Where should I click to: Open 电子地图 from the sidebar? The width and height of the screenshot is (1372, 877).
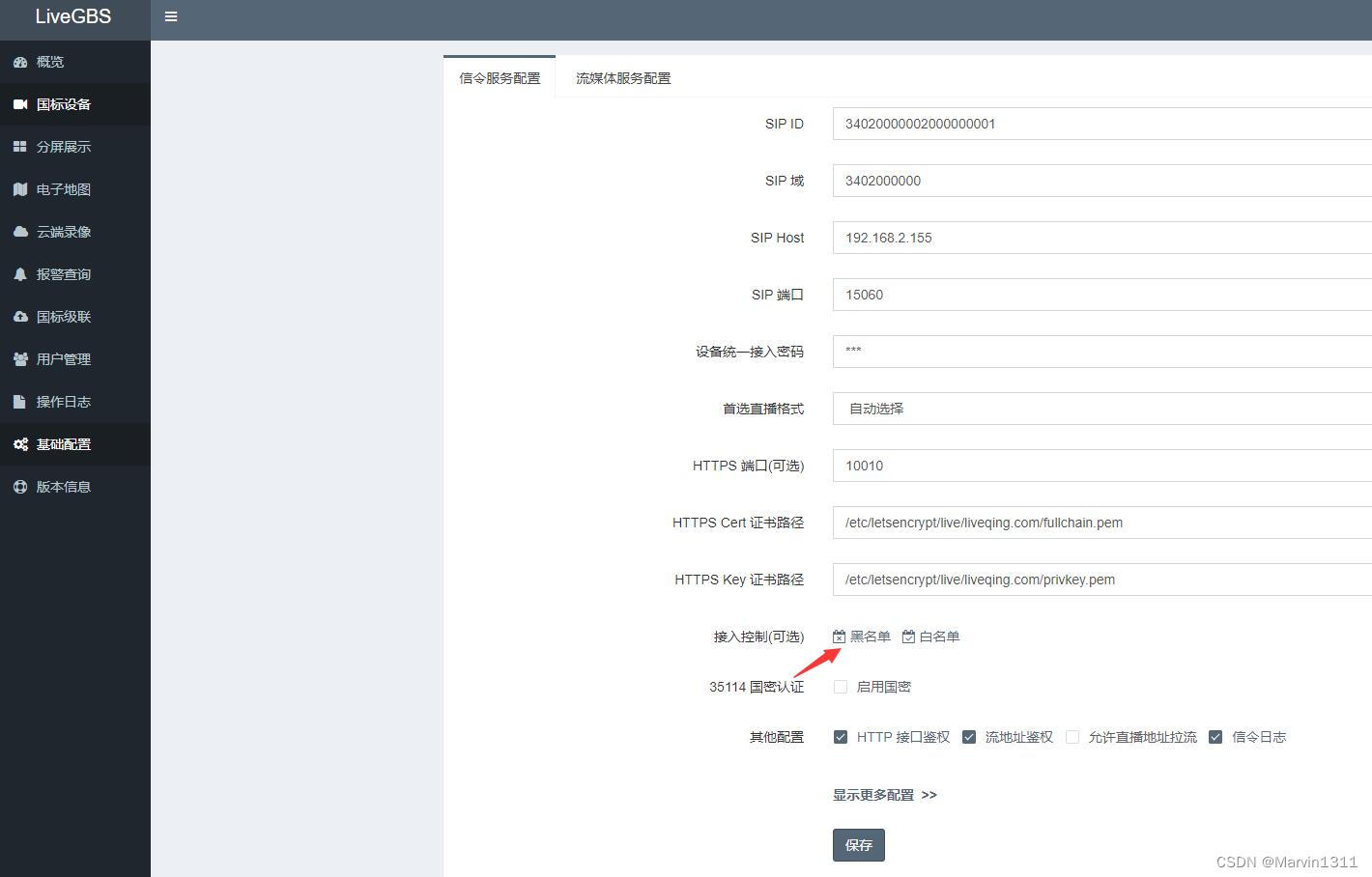[x=75, y=189]
